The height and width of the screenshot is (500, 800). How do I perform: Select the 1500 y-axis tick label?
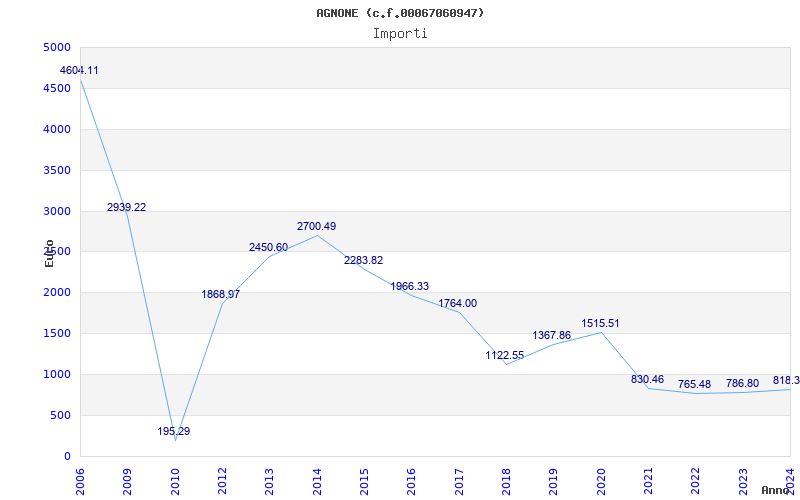click(57, 334)
